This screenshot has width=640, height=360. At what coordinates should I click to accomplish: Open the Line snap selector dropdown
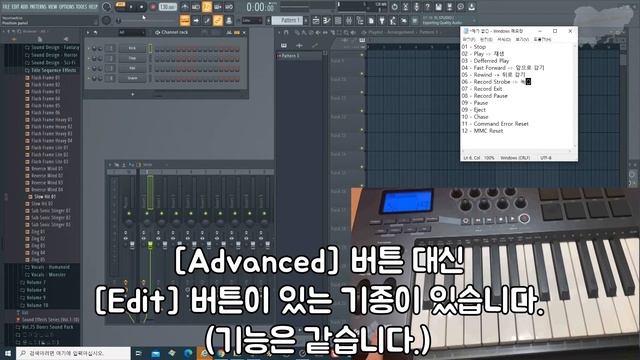252,20
